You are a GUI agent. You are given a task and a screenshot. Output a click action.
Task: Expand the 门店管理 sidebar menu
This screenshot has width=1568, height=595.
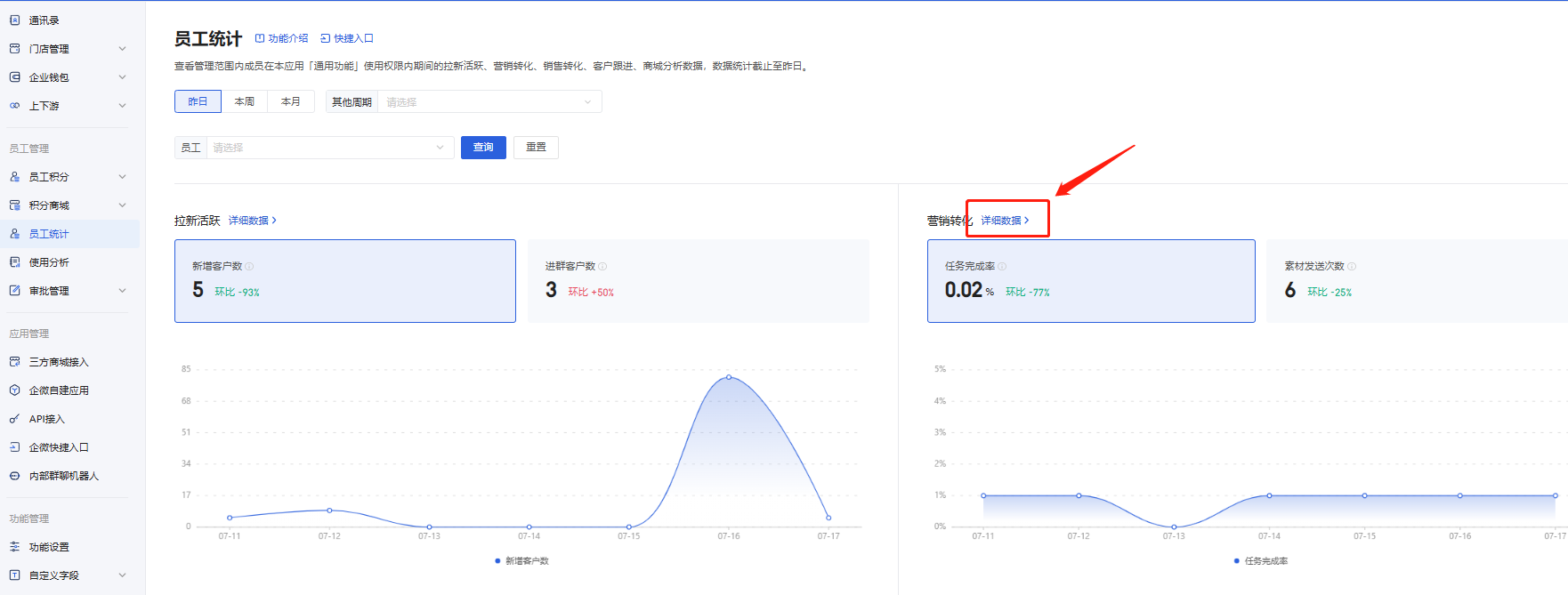(123, 49)
